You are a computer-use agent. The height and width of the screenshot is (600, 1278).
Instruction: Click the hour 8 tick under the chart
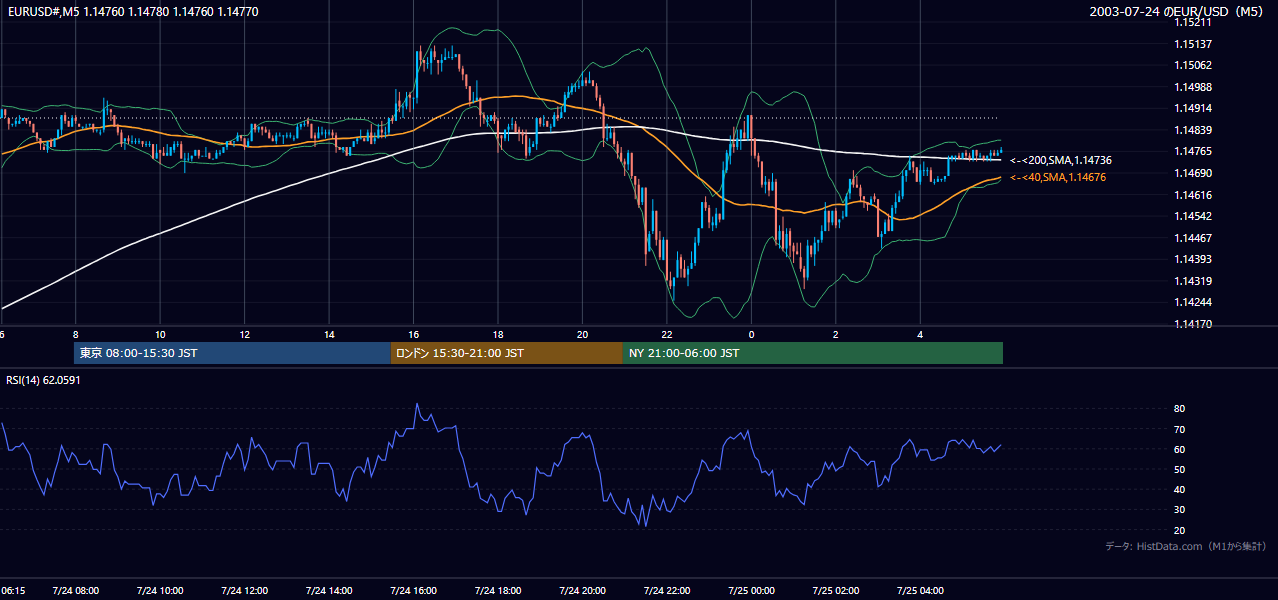(75, 334)
